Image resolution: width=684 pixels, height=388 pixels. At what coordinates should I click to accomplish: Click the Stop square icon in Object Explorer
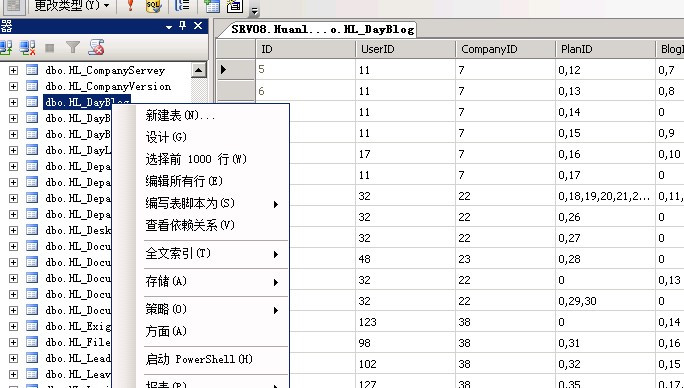tap(50, 48)
